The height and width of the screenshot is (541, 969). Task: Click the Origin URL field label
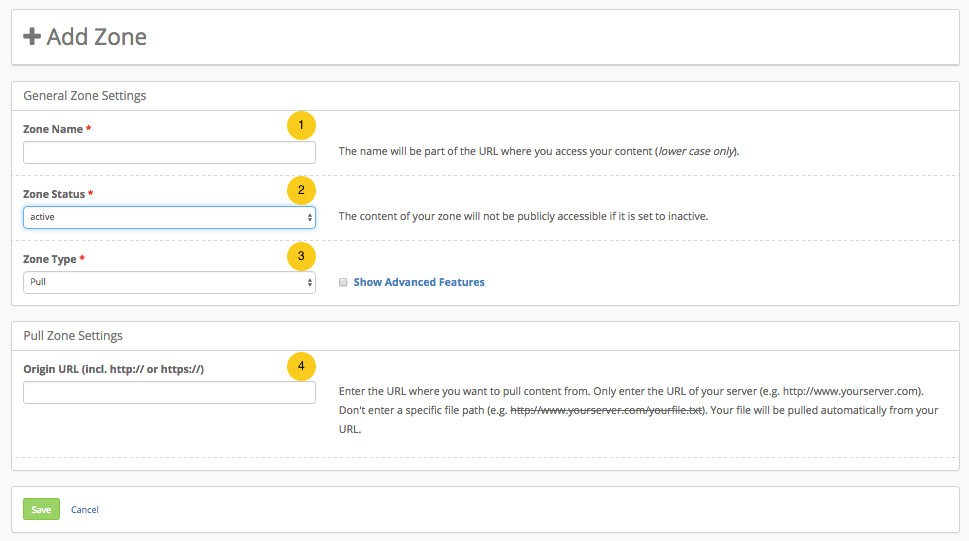coord(114,369)
